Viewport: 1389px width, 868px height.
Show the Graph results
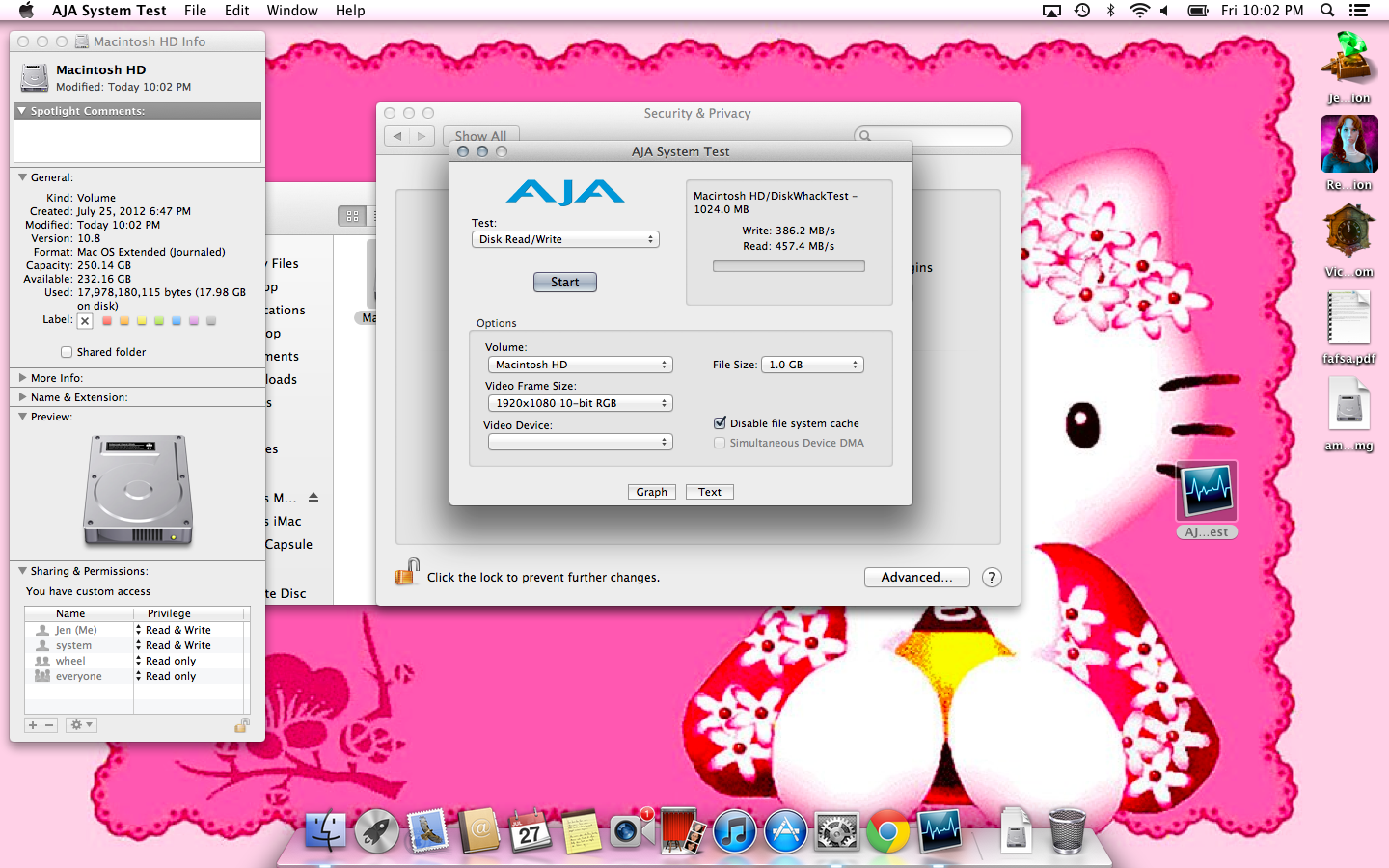pyautogui.click(x=652, y=492)
